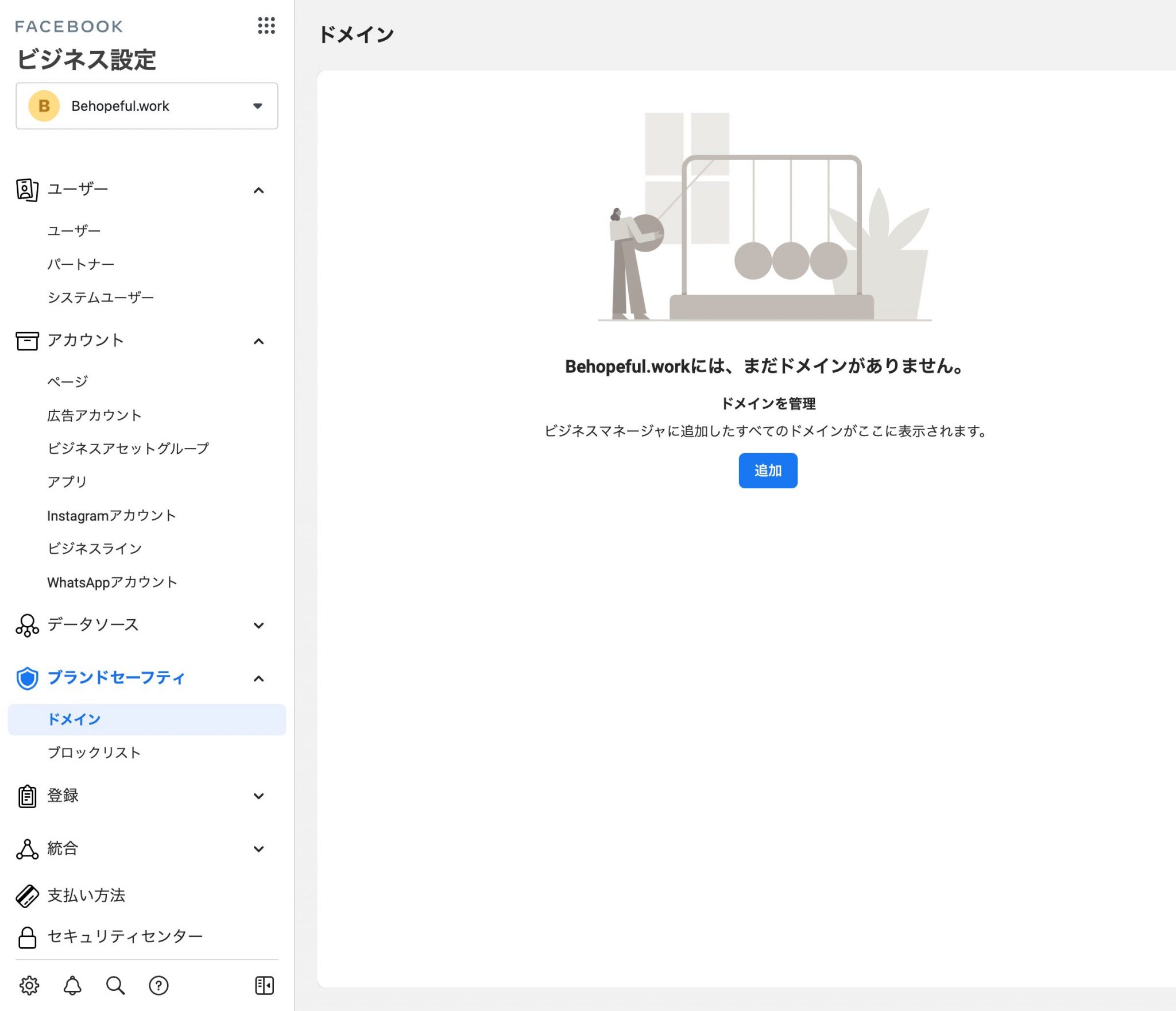Open the nine-dot apps grid menu
This screenshot has width=1176, height=1011.
(x=266, y=26)
